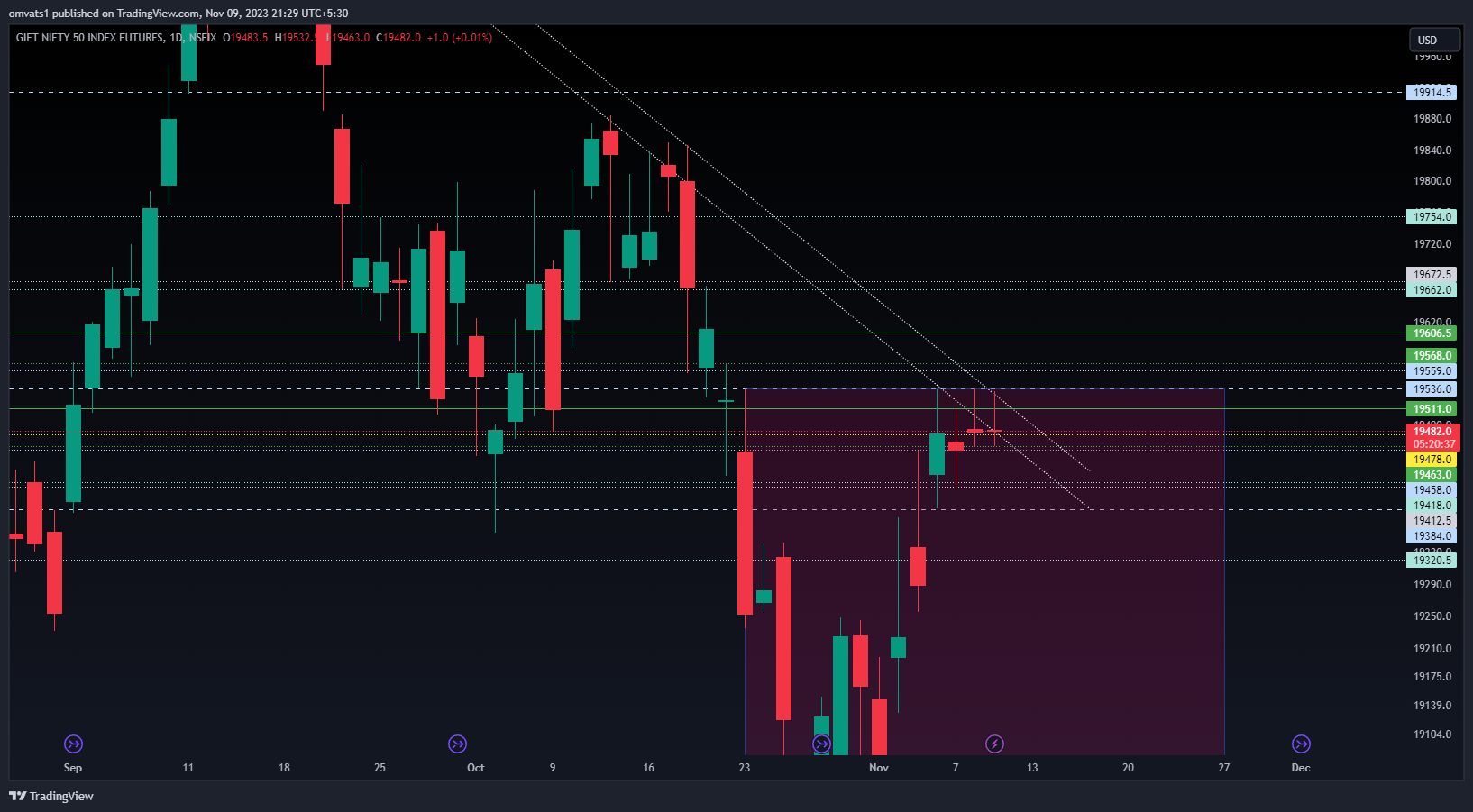This screenshot has height=812, width=1473.
Task: Click the 25 date label on time axis
Action: pos(380,768)
